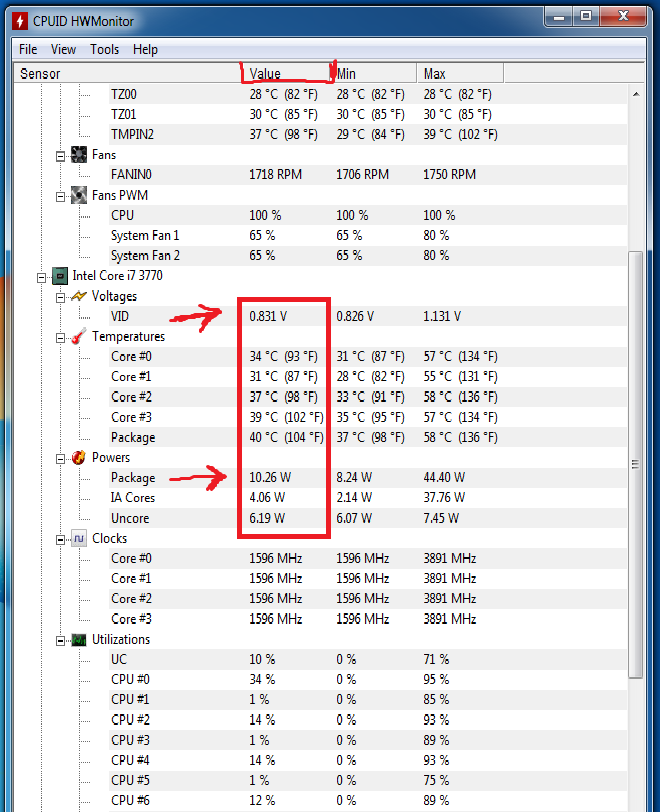Click the 10.26 W value
This screenshot has height=812, width=662.
pyautogui.click(x=270, y=477)
